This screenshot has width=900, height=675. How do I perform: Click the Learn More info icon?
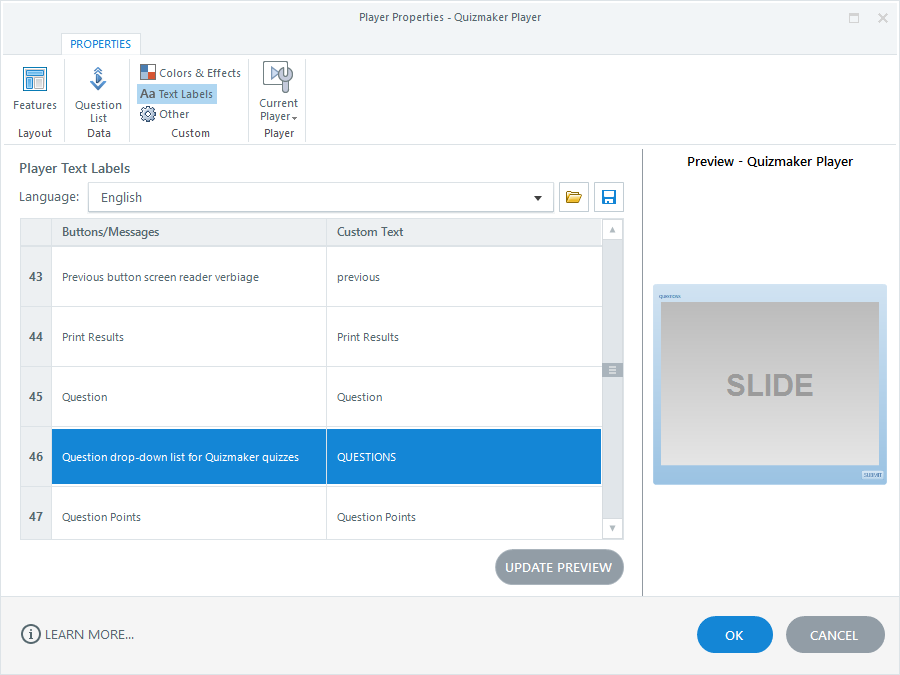(x=30, y=634)
